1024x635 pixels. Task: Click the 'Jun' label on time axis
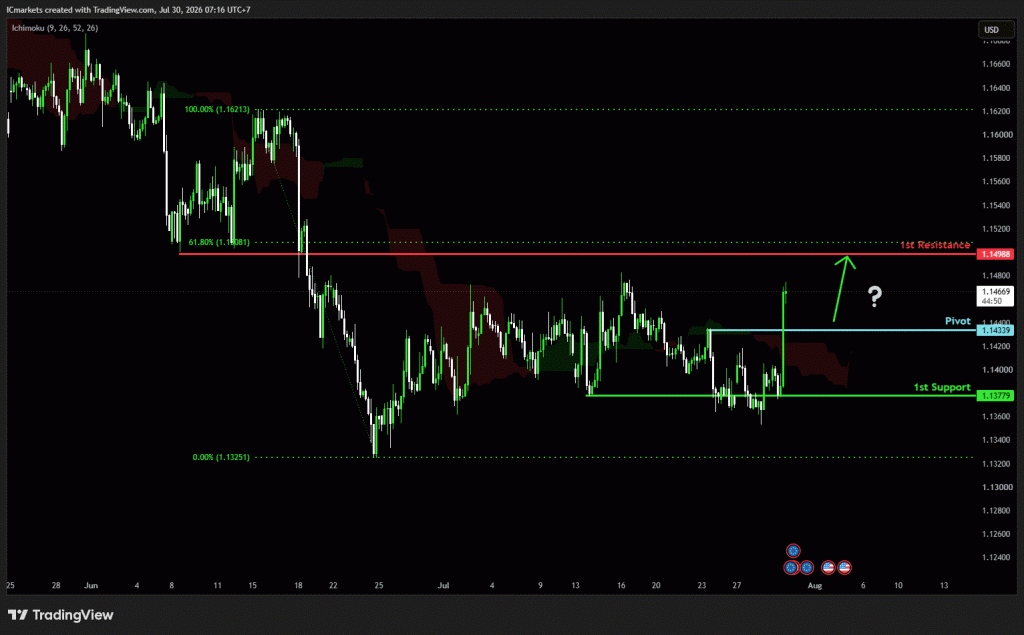pos(91,585)
